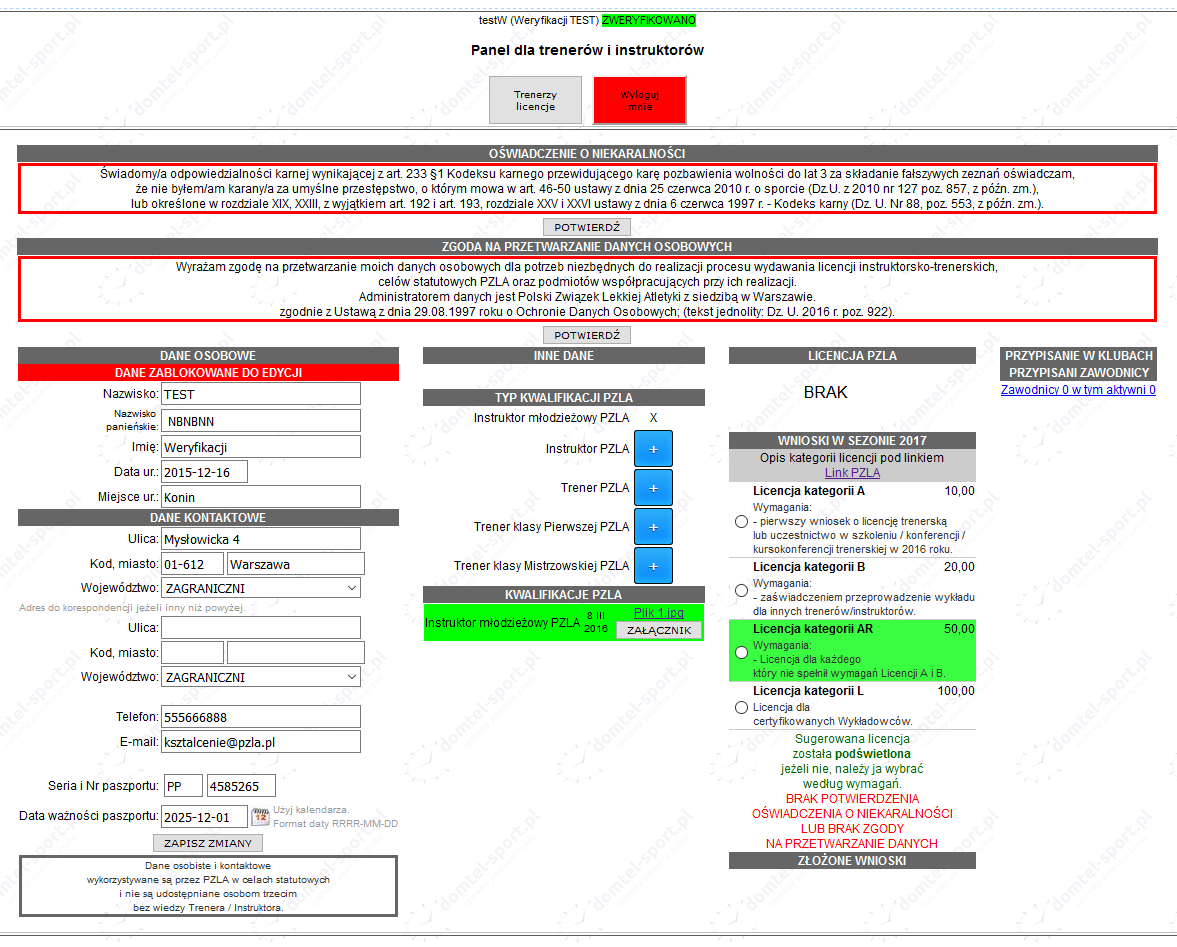1177x947 pixels.
Task: Click Licencja kategorii AR price 50,00
Action: tap(959, 629)
